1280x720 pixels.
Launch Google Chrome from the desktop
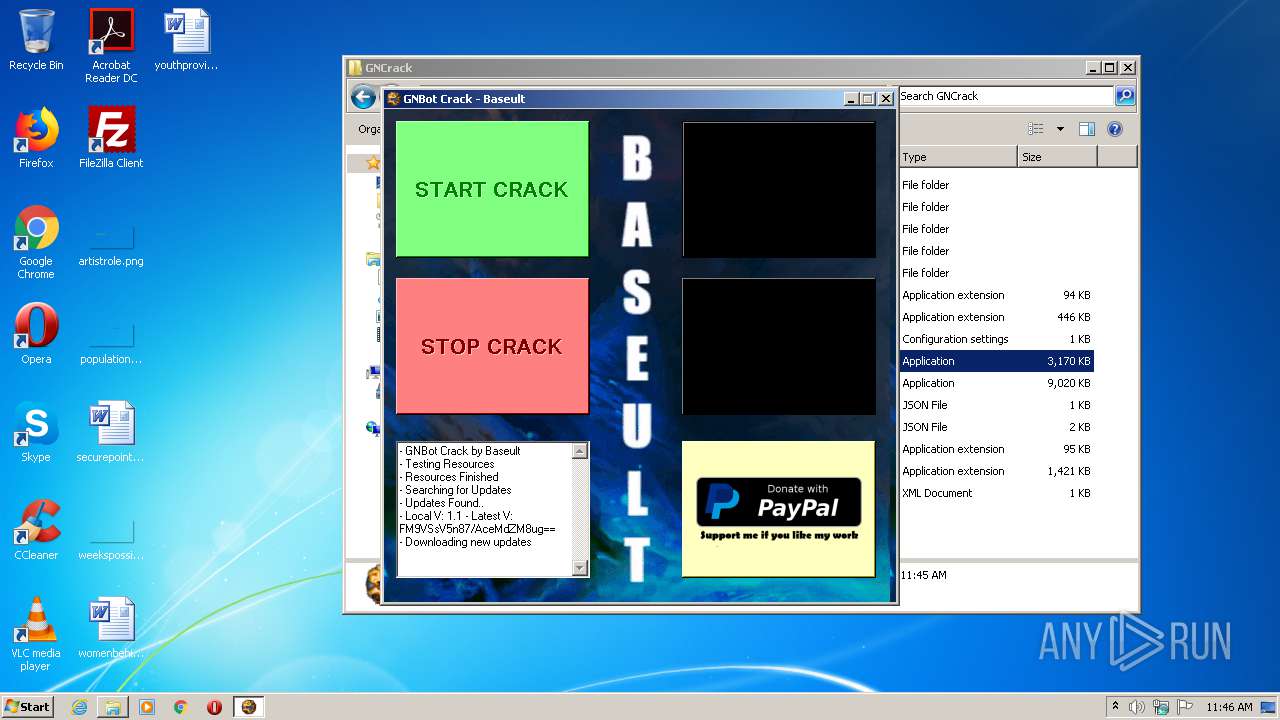[36, 243]
